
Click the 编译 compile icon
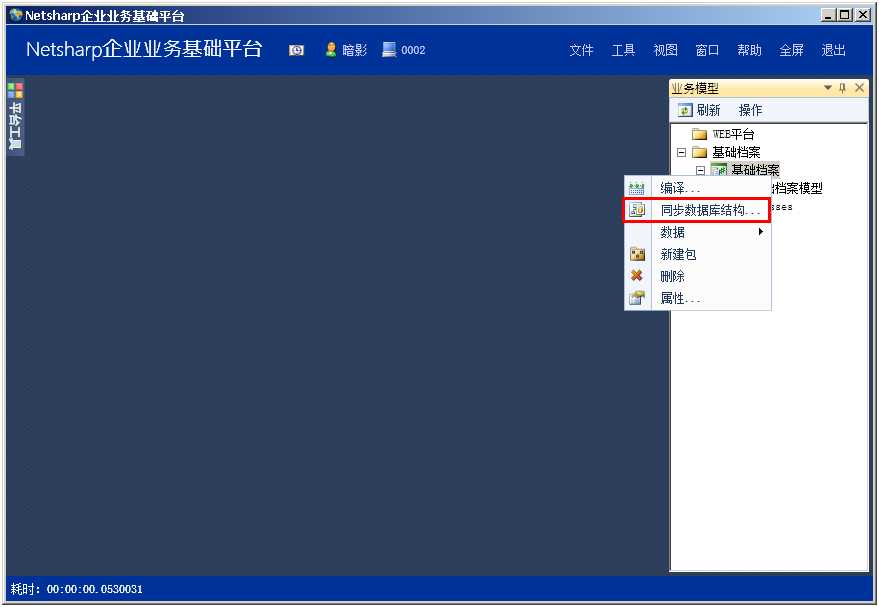click(636, 188)
